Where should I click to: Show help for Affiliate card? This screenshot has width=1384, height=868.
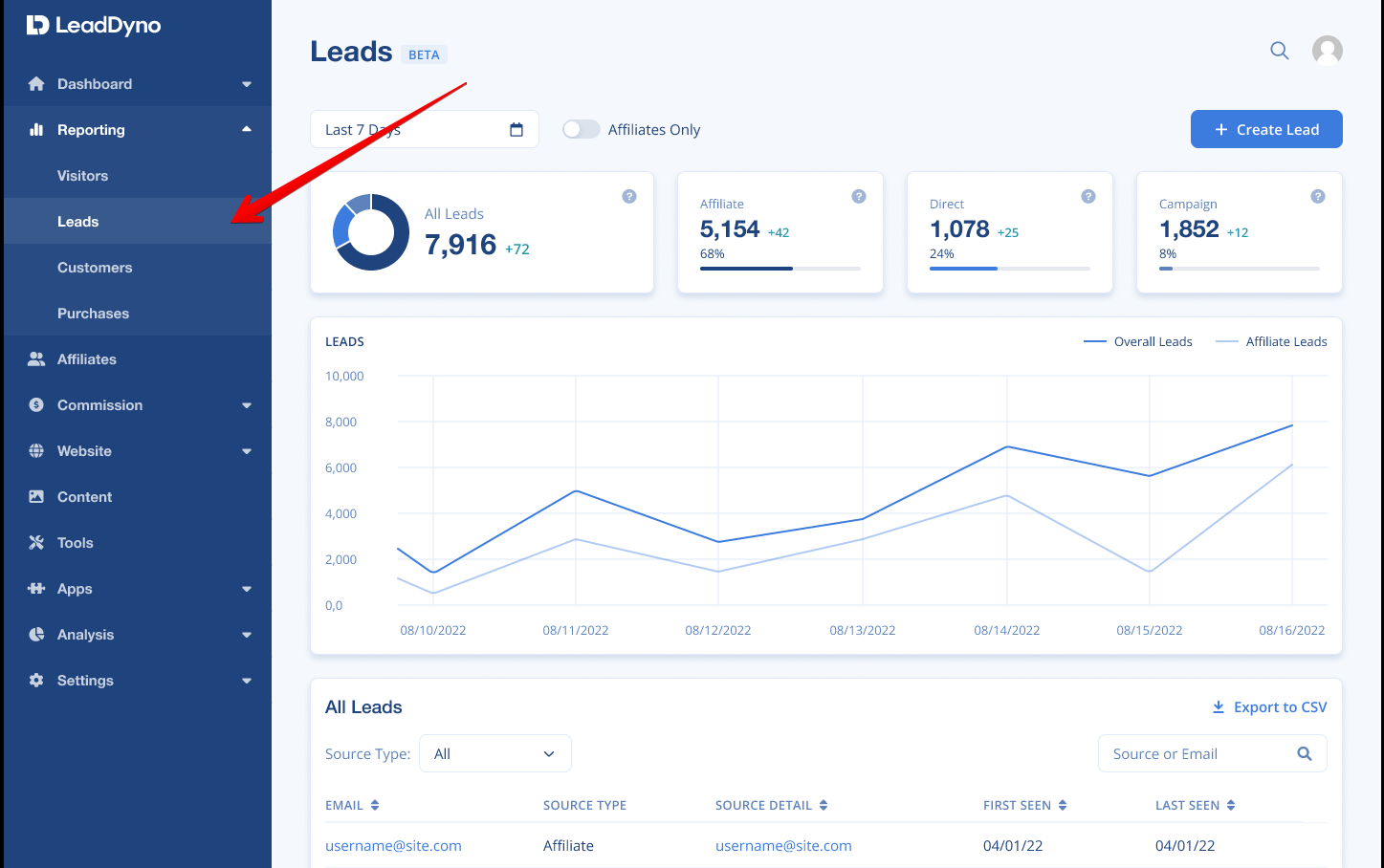tap(859, 196)
